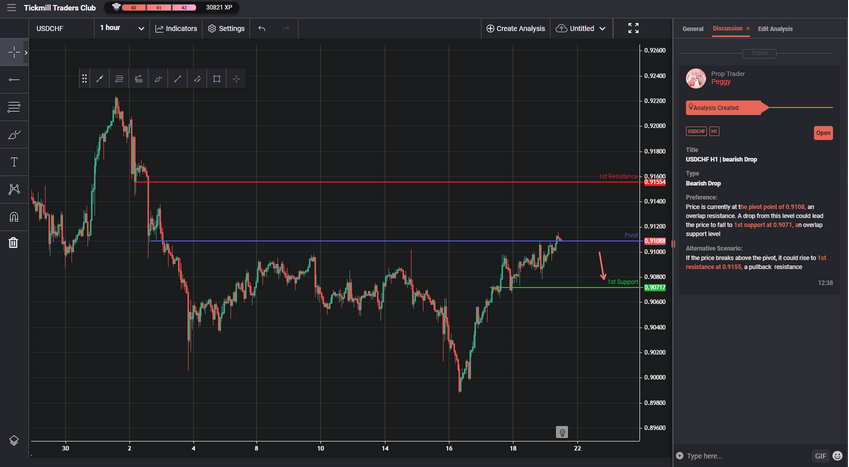Screen dimensions: 849x467
Task: Open the Indicators panel
Action: pyautogui.click(x=176, y=29)
